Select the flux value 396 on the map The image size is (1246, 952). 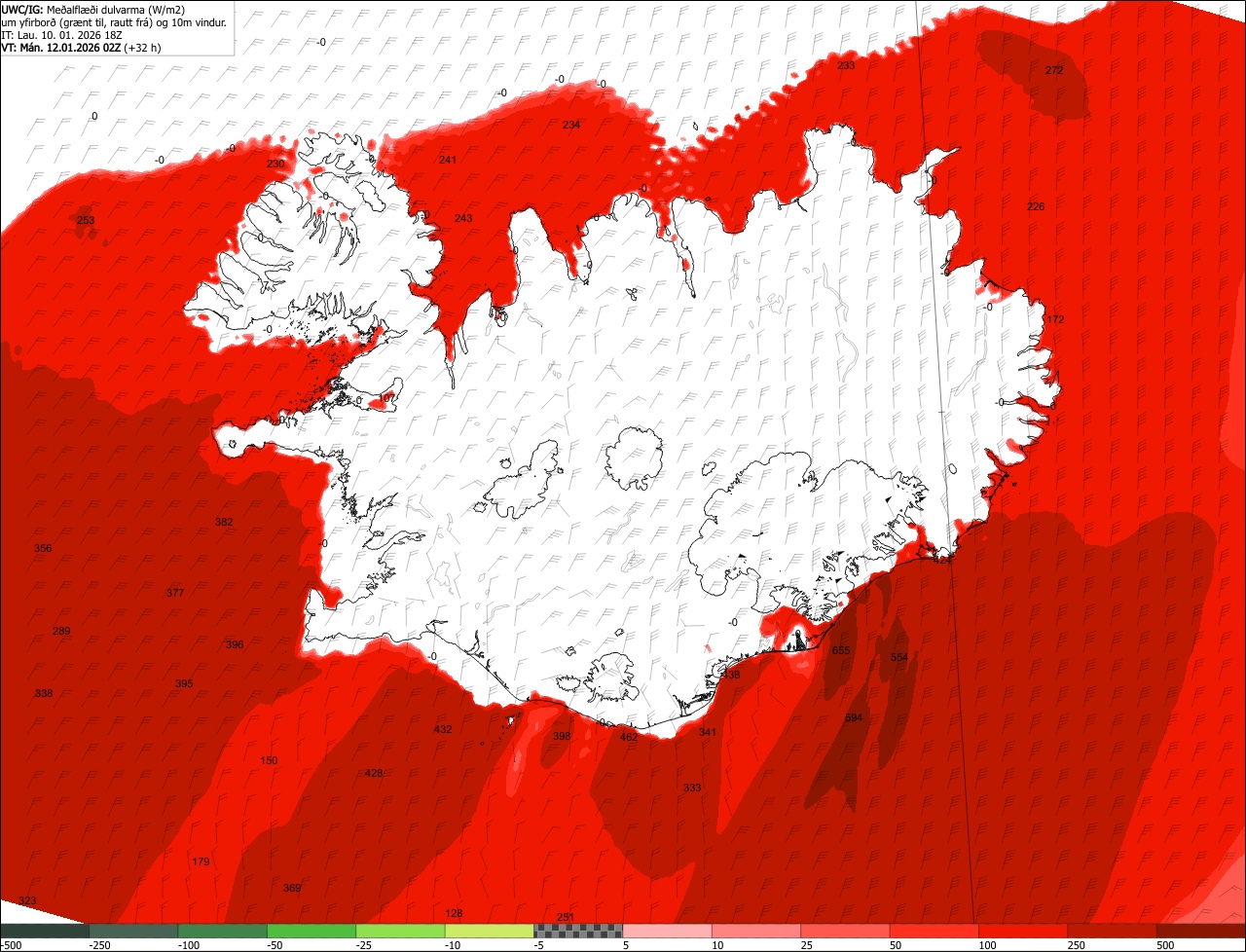(x=235, y=644)
